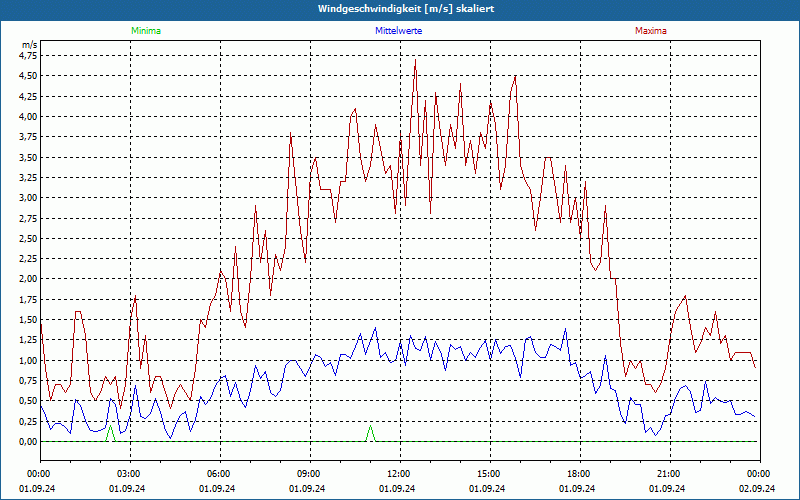Select the blue Mittelwerte legend label

click(x=398, y=31)
